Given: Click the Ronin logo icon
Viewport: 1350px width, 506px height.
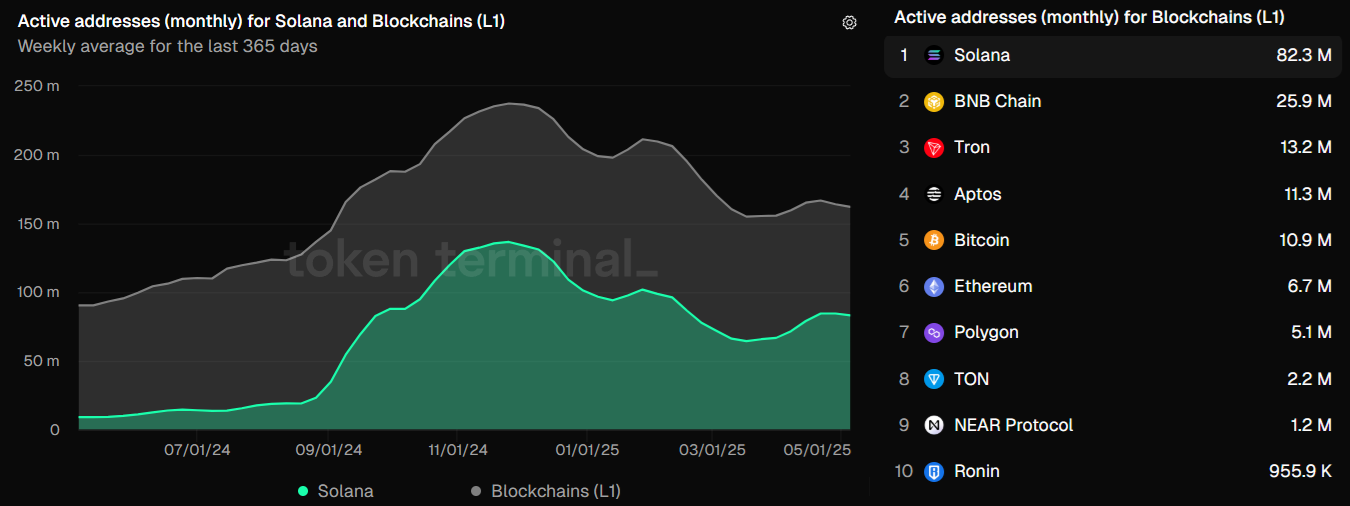Looking at the screenshot, I should pyautogui.click(x=934, y=471).
